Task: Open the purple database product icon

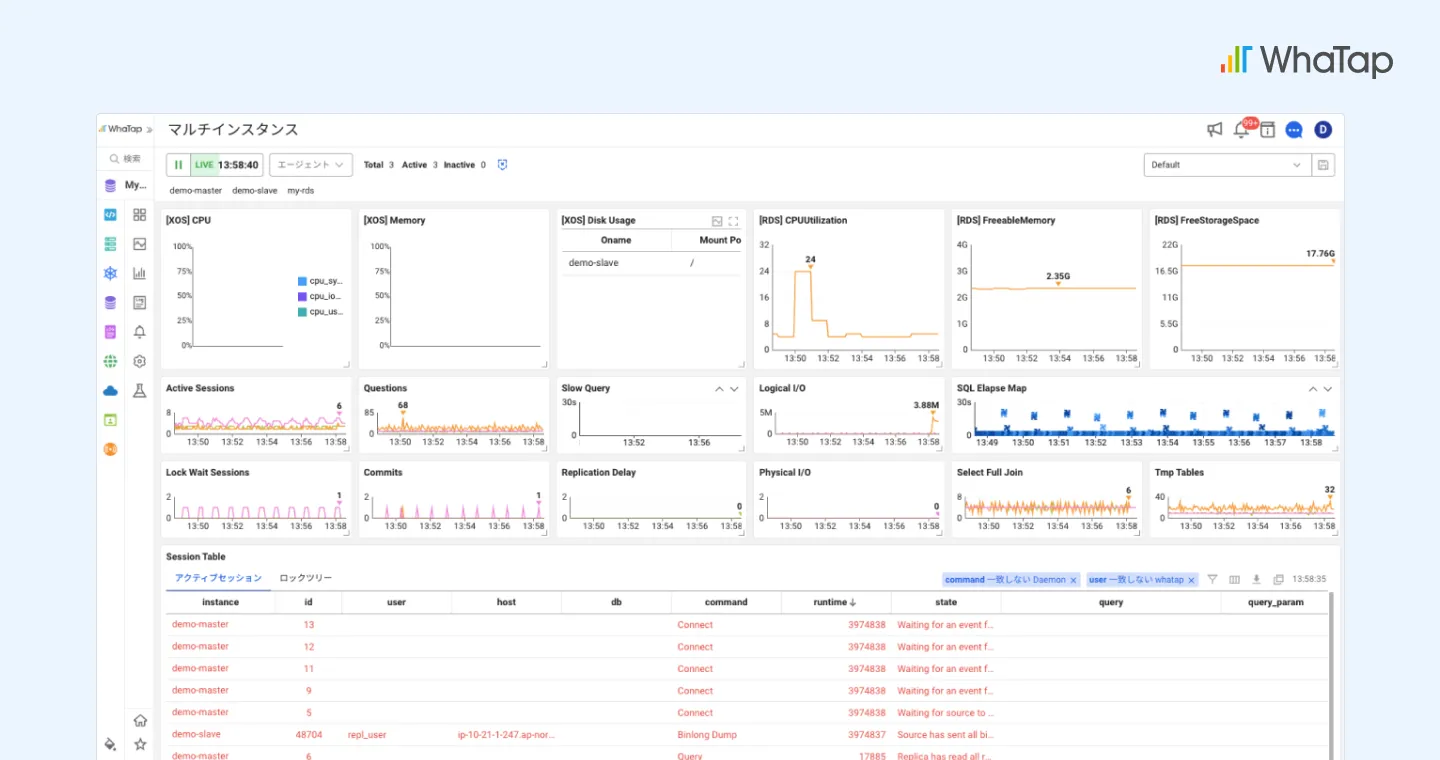Action: 110,302
